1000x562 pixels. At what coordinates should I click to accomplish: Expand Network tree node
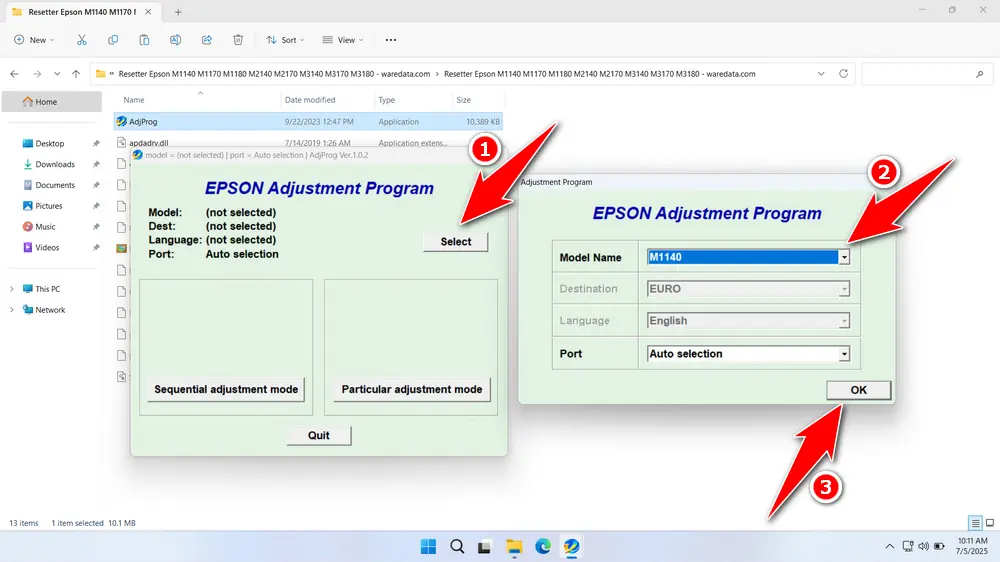pos(11,310)
